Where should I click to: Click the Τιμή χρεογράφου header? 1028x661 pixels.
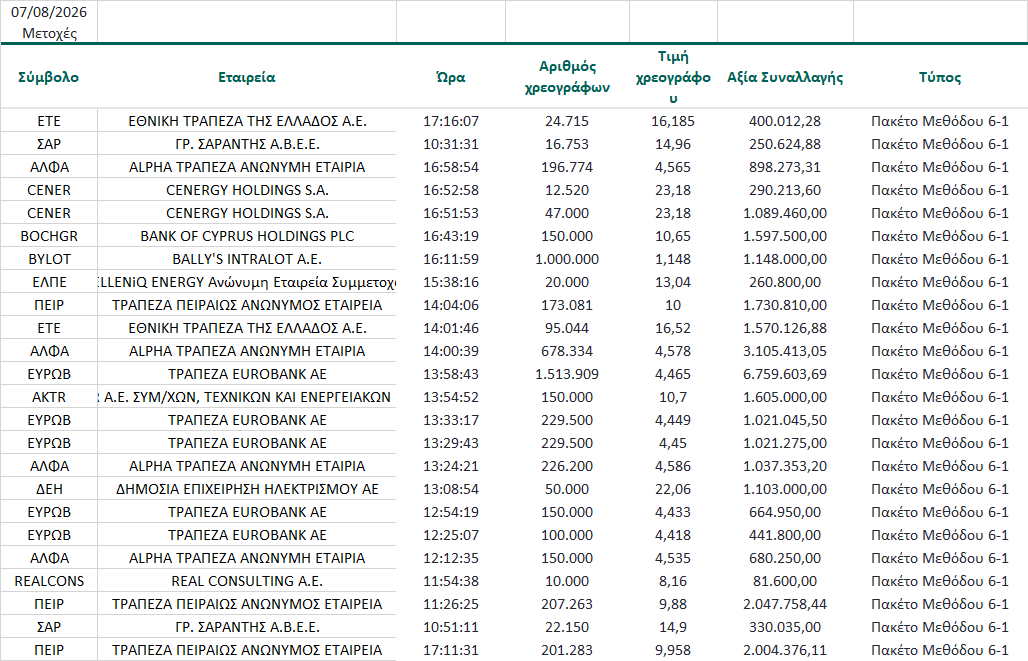(673, 77)
